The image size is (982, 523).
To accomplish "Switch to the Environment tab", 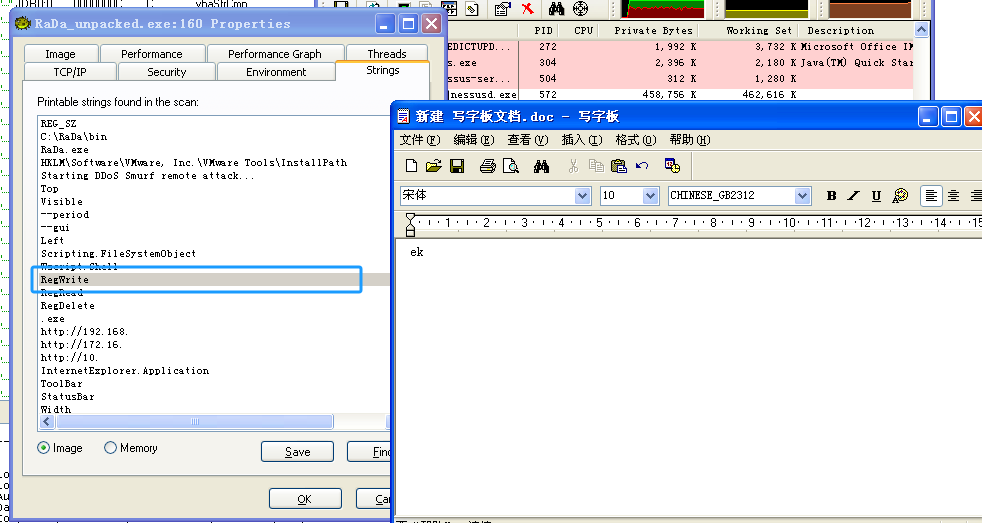I will (276, 72).
